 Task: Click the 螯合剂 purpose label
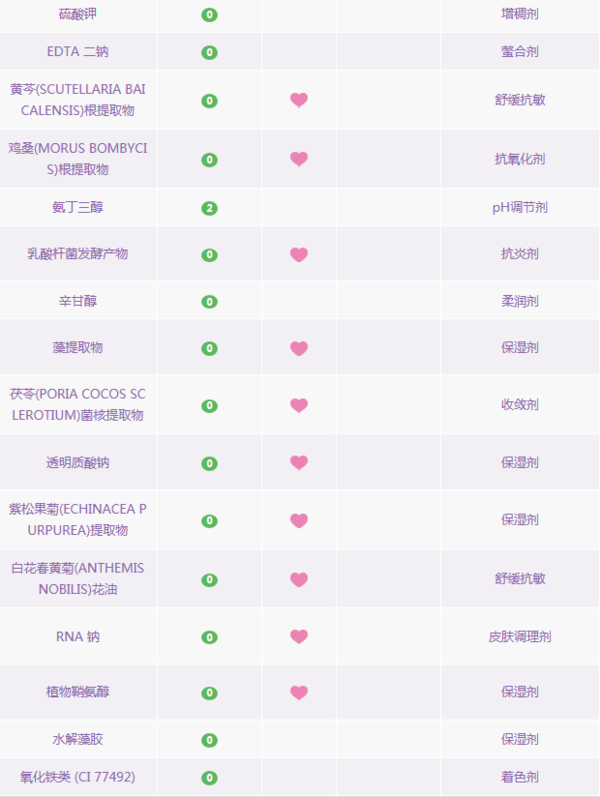[520, 51]
